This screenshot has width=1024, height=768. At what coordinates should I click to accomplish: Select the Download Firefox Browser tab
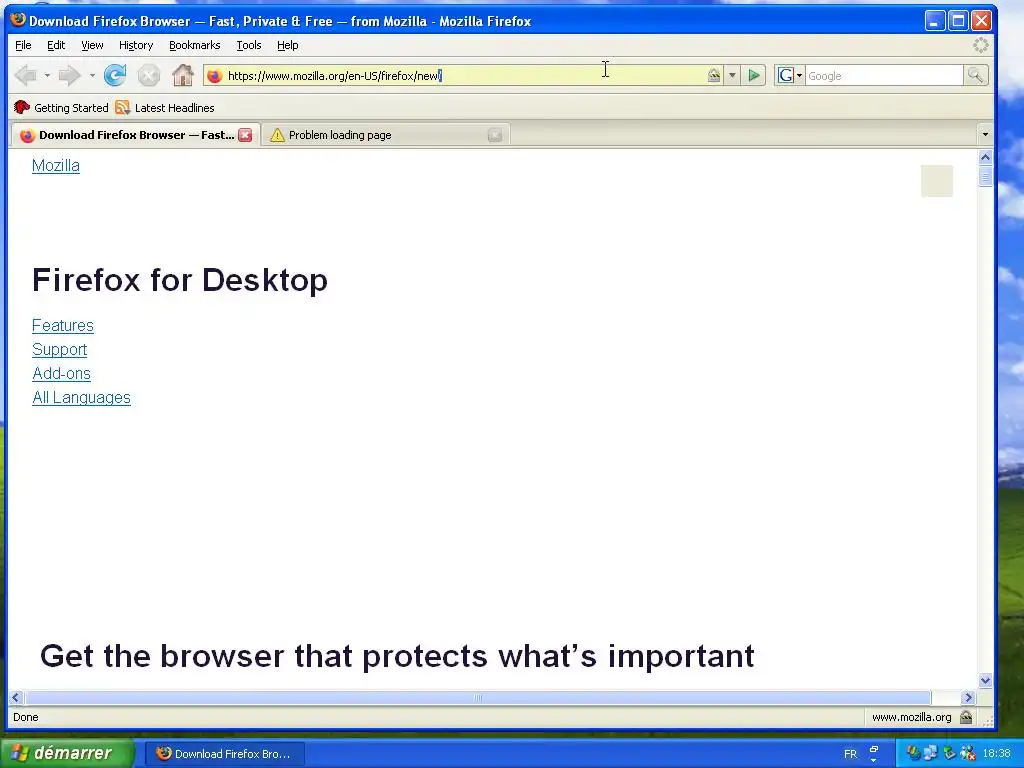click(135, 135)
